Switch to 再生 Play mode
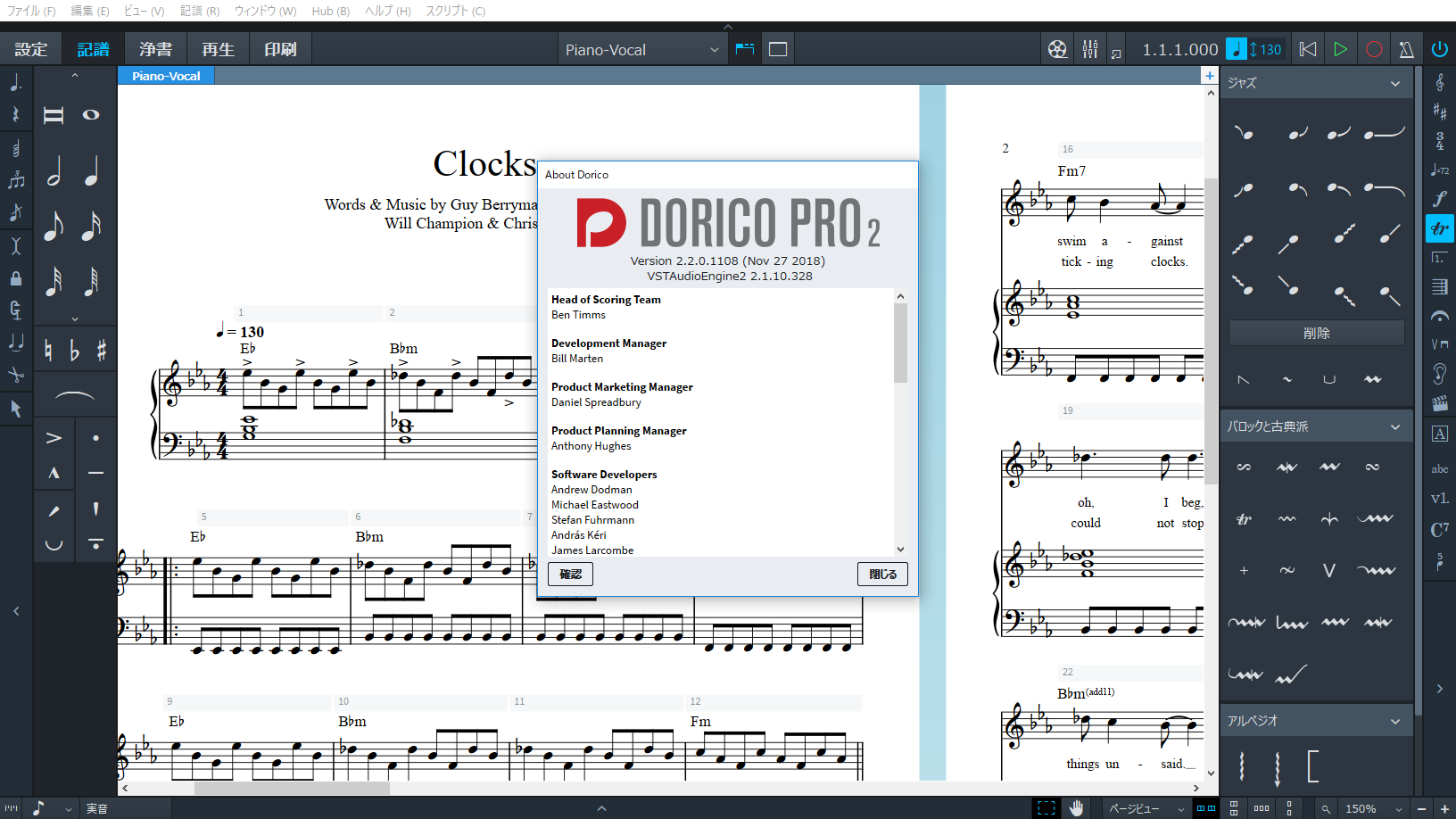This screenshot has height=819, width=1456. (218, 50)
